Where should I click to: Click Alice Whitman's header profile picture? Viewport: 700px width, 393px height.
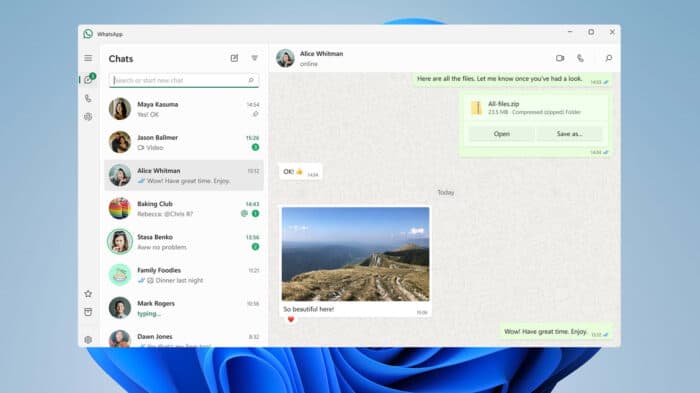point(285,59)
